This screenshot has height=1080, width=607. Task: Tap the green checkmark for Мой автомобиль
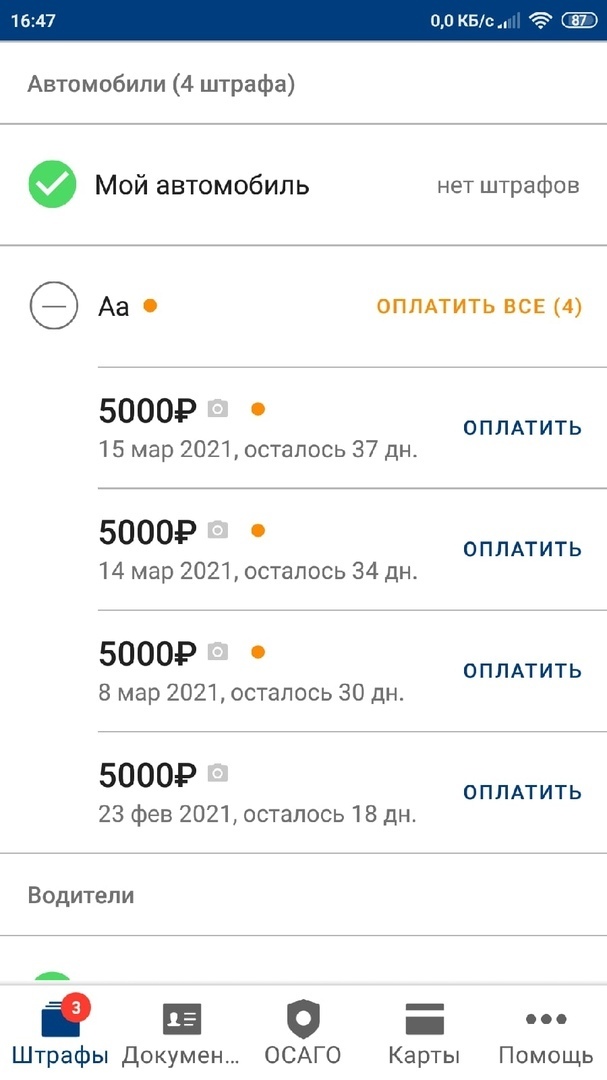[x=52, y=185]
